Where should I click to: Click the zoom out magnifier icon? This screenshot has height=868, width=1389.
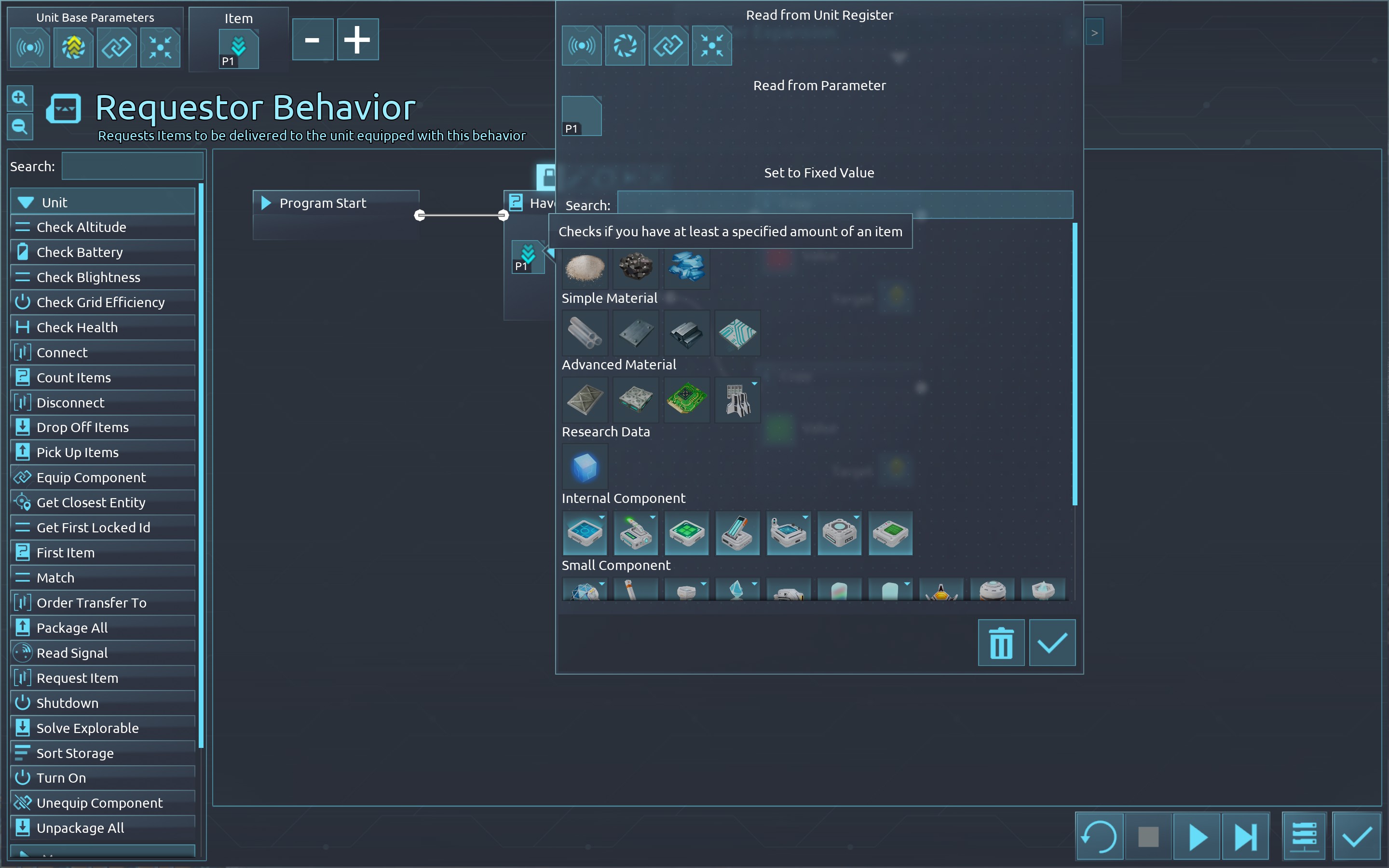(19, 127)
